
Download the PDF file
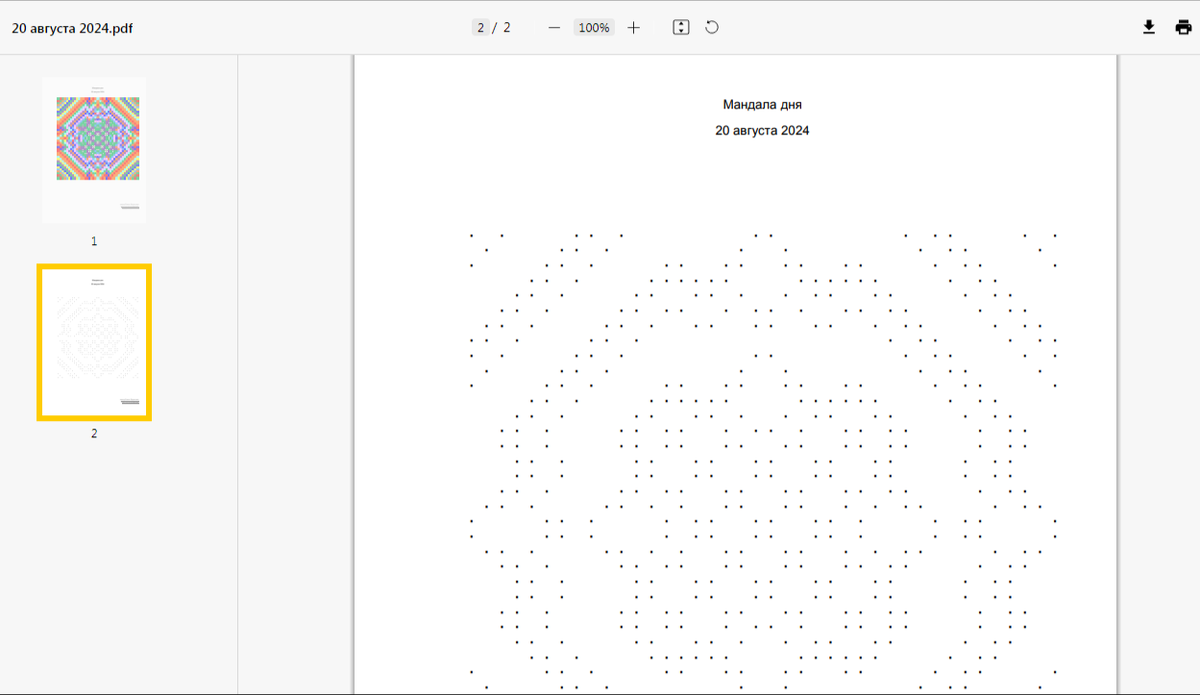coord(1149,28)
